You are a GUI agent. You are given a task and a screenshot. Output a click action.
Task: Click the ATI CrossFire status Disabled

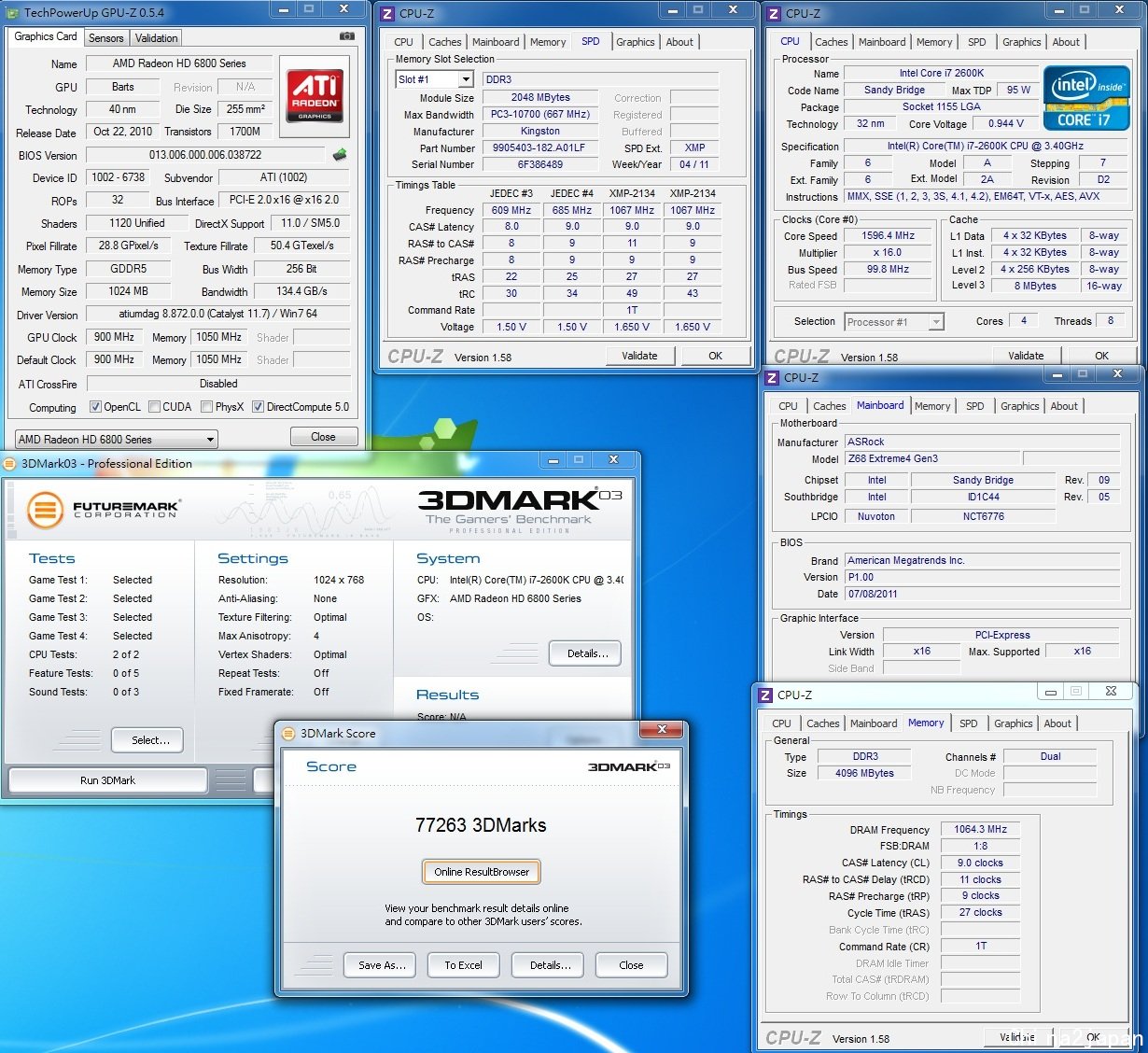point(217,384)
